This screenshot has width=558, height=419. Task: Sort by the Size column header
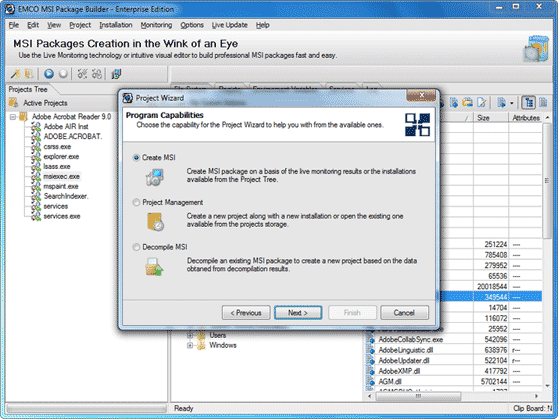point(491,118)
